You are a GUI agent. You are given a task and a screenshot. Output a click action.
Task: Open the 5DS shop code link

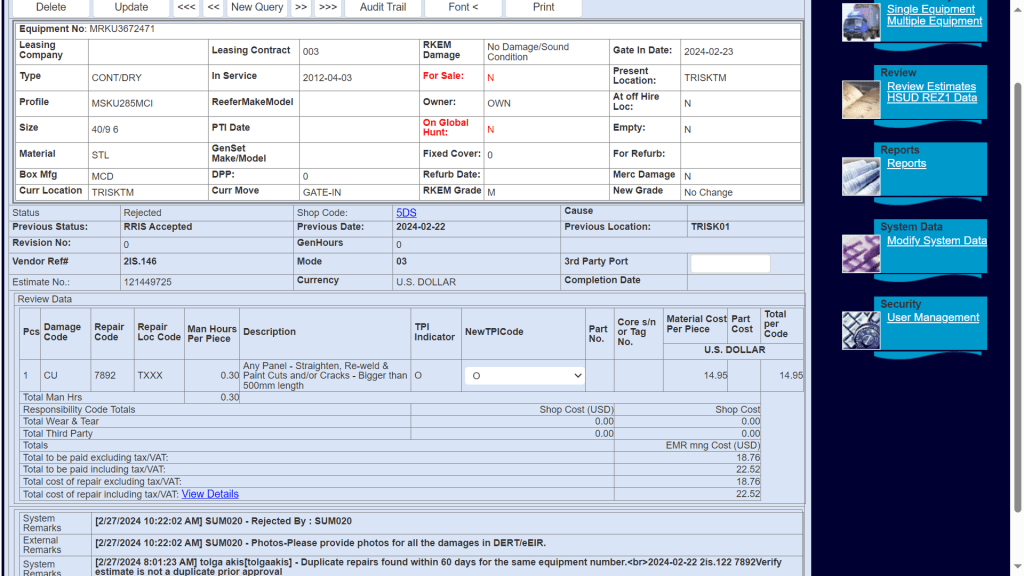click(x=406, y=213)
